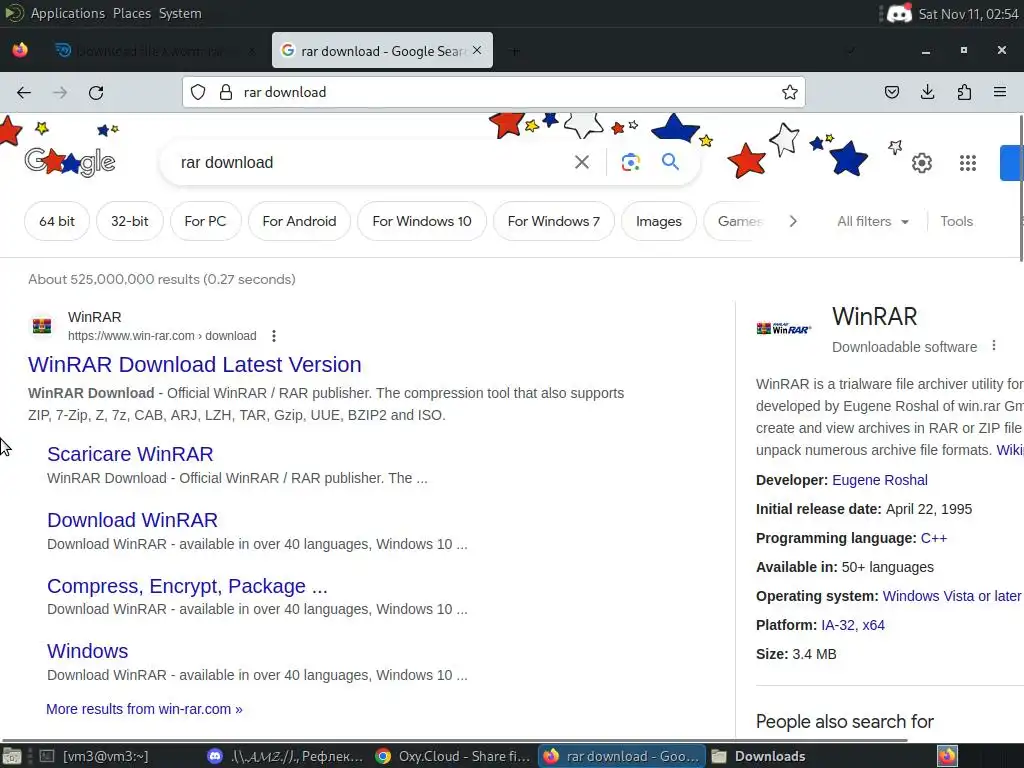This screenshot has height=768, width=1024.
Task: Bookmark this page with the star icon
Action: coord(790,93)
